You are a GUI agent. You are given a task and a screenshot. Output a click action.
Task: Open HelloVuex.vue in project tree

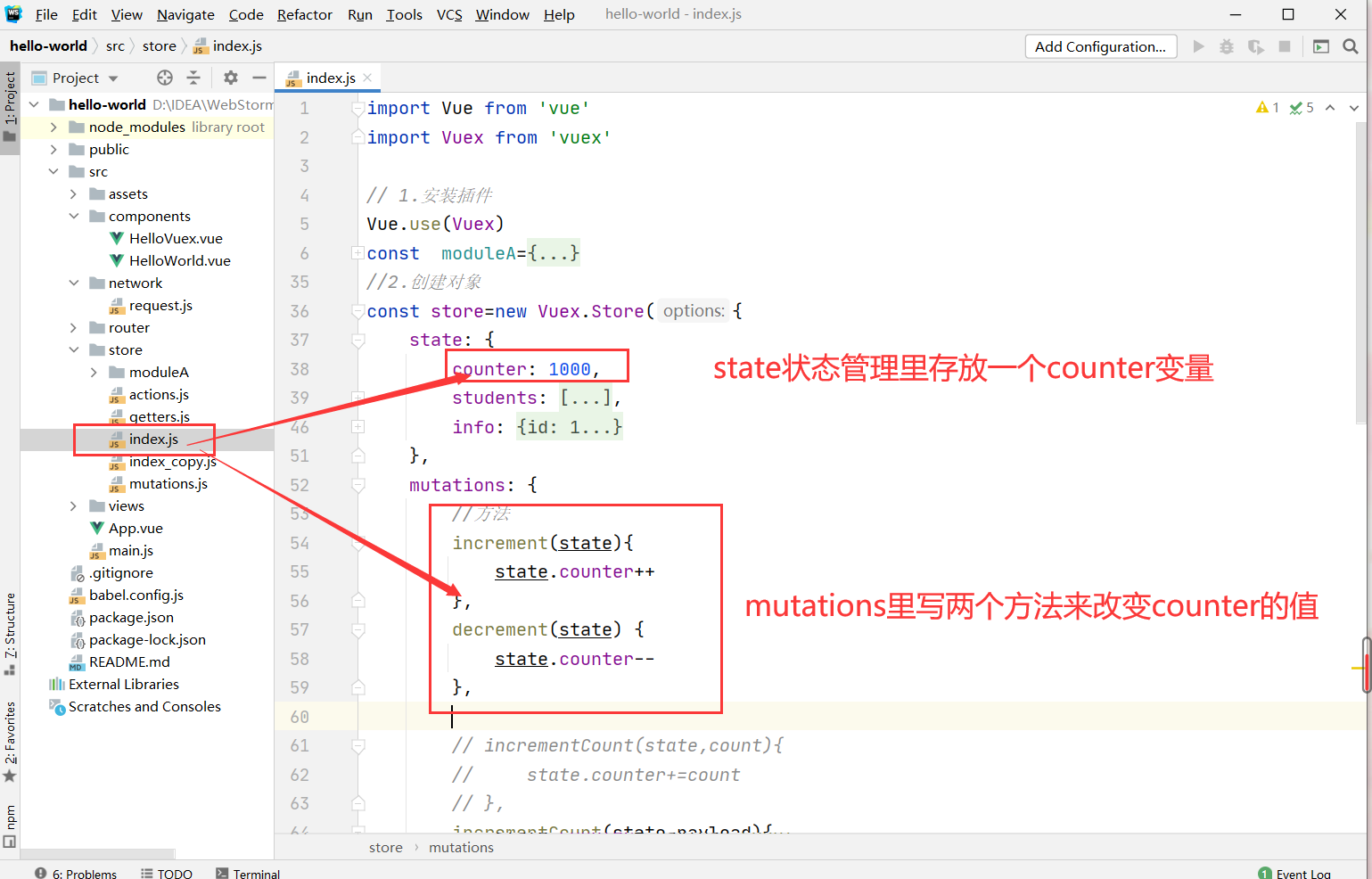click(x=176, y=238)
